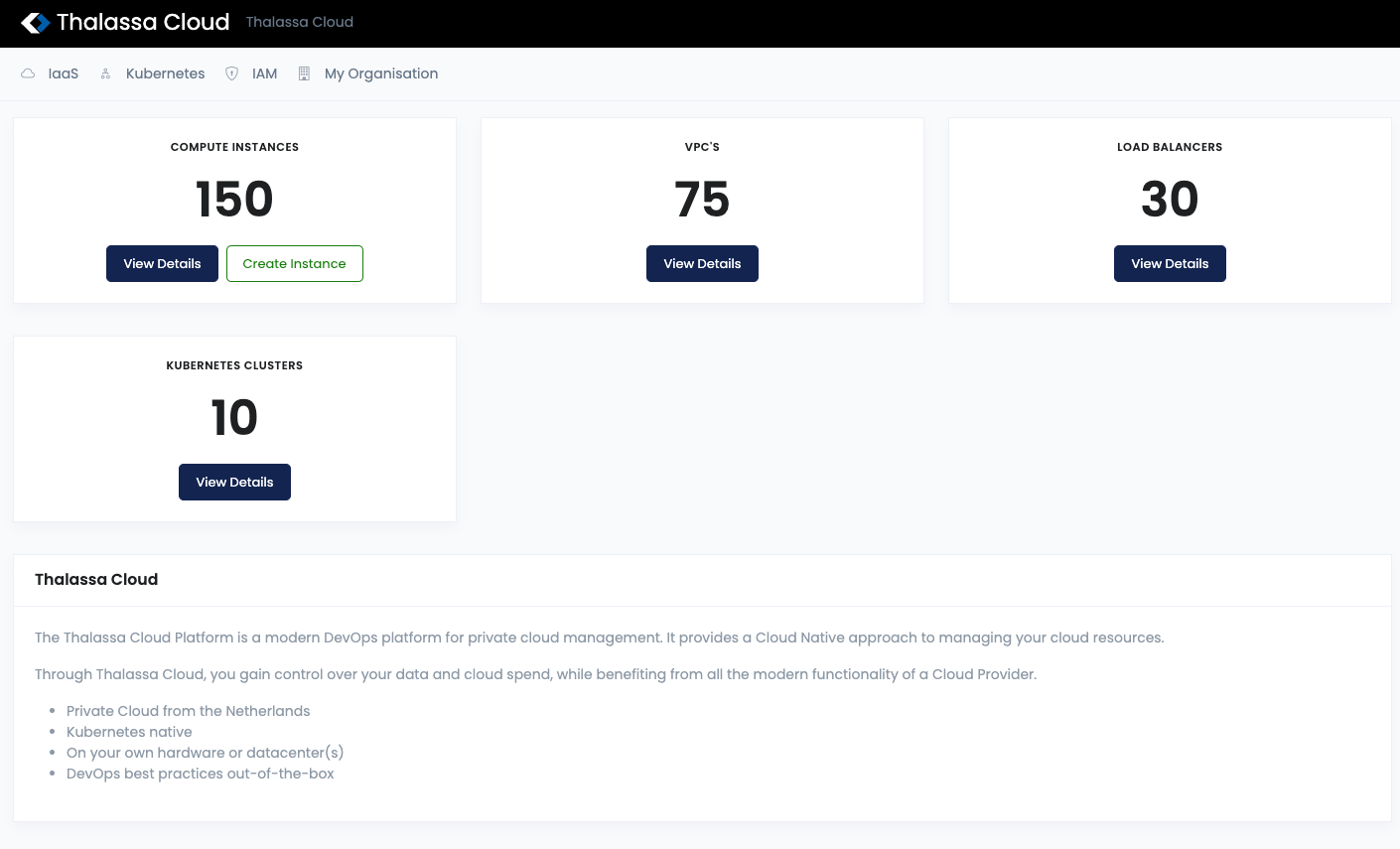View details of VPC's

[702, 264]
